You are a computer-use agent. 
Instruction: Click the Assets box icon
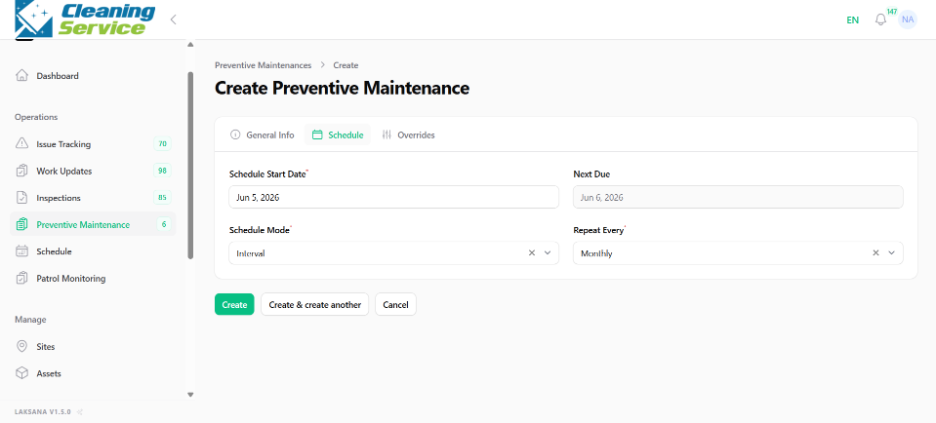tap(22, 373)
